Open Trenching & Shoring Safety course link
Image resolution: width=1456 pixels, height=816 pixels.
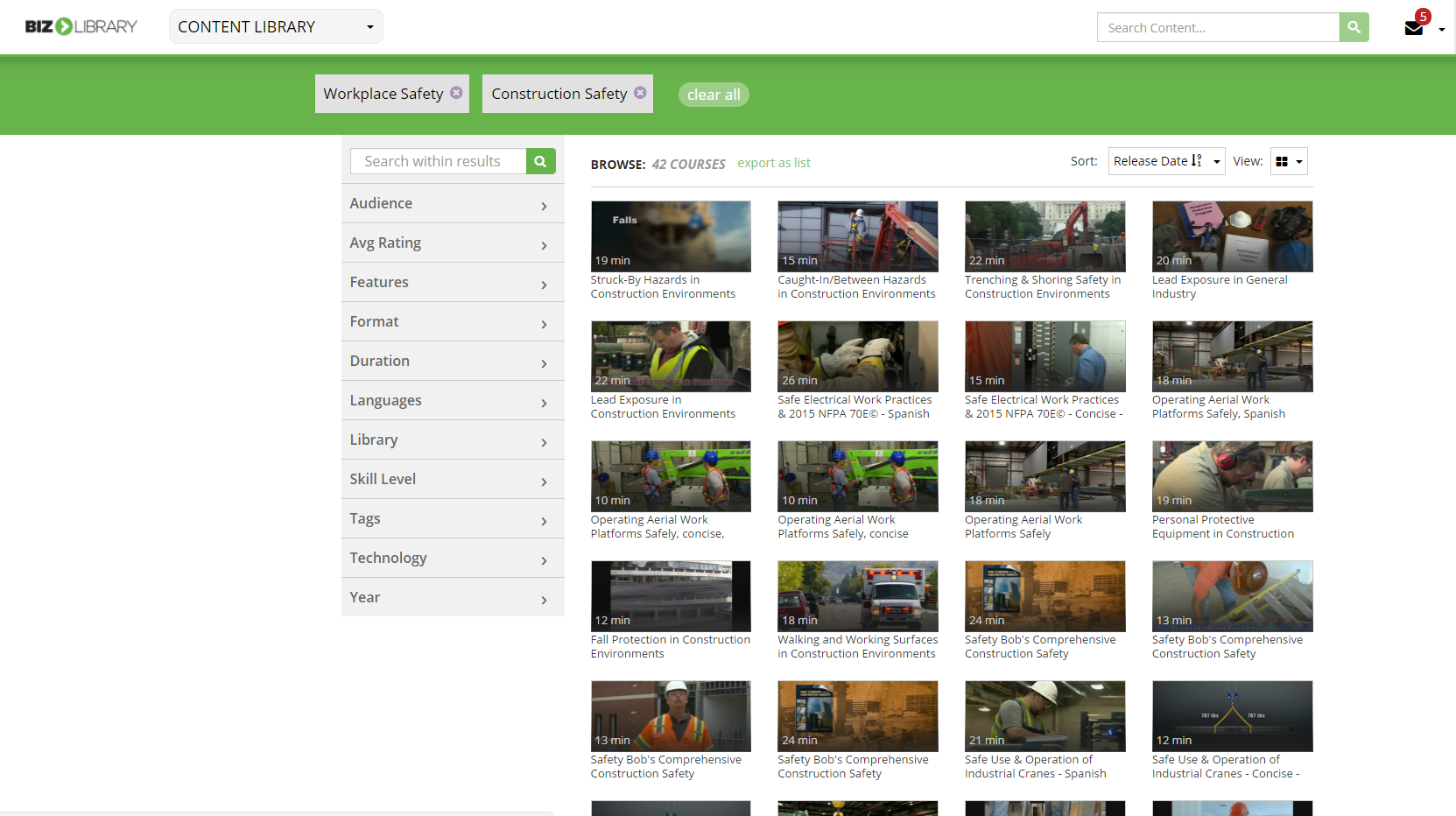click(1042, 286)
